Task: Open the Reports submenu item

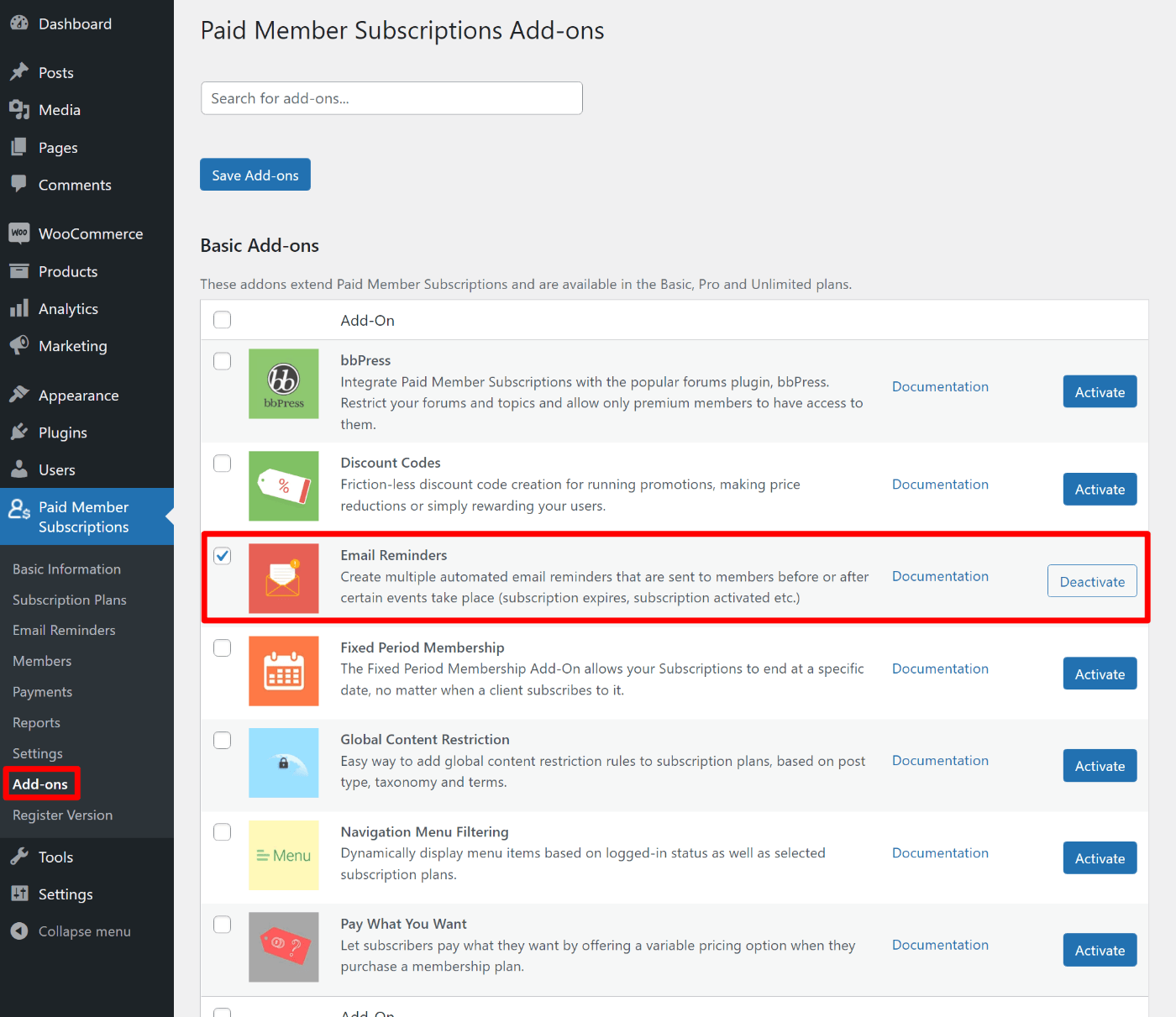Action: [36, 722]
